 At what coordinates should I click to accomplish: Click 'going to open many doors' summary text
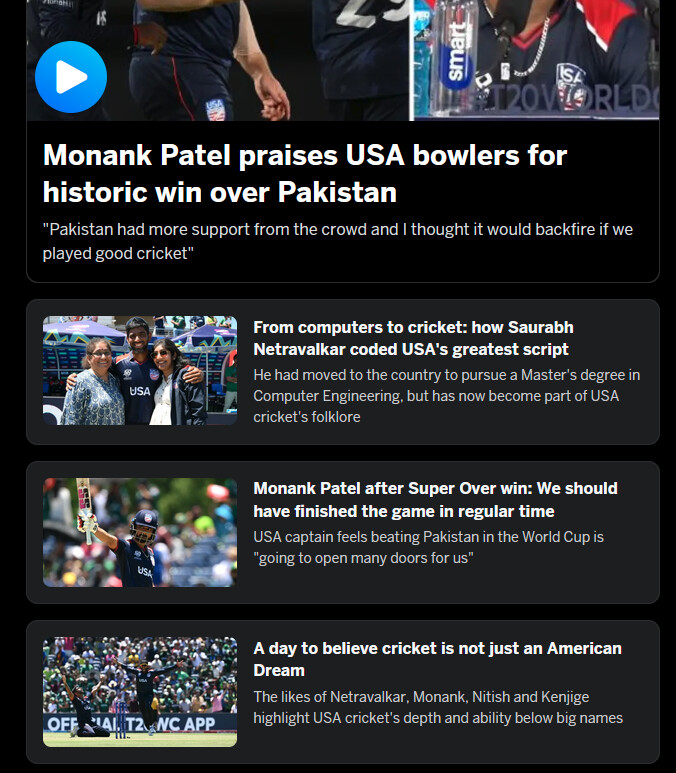coord(428,547)
